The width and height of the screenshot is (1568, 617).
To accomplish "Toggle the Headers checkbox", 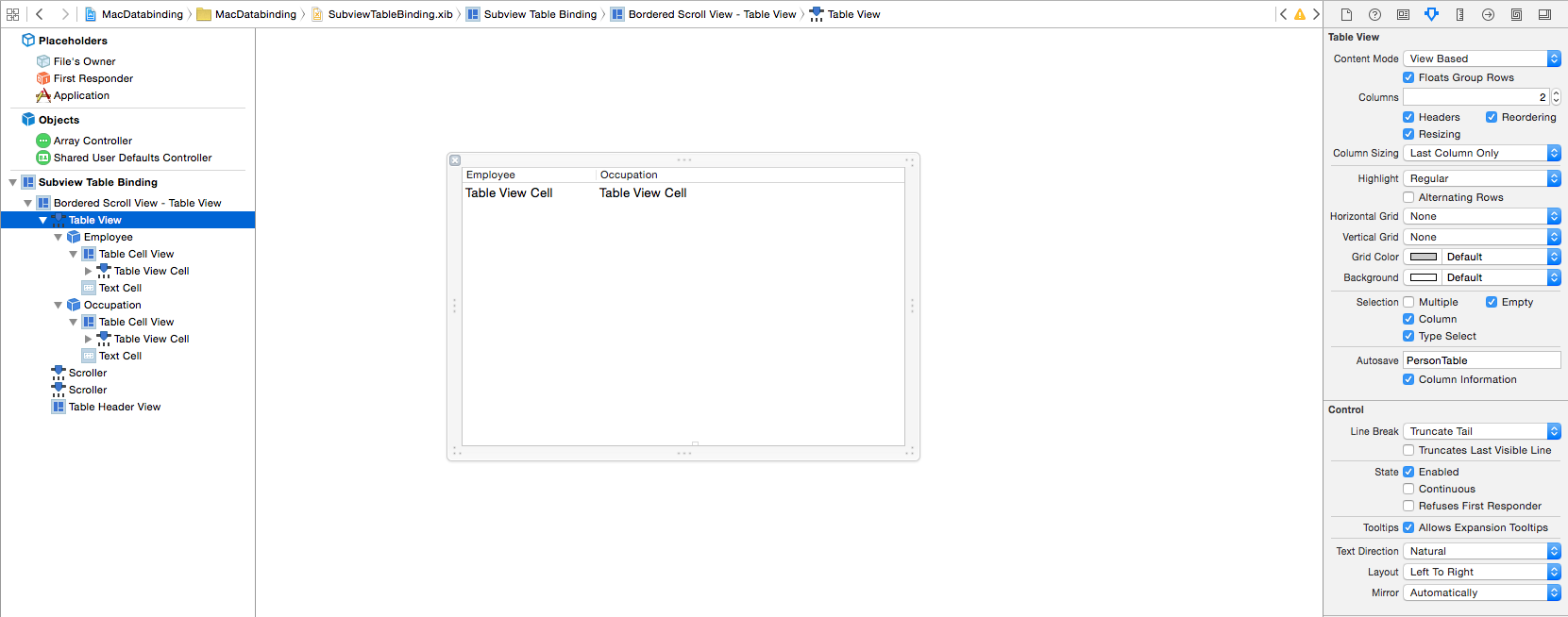I will click(x=1408, y=117).
